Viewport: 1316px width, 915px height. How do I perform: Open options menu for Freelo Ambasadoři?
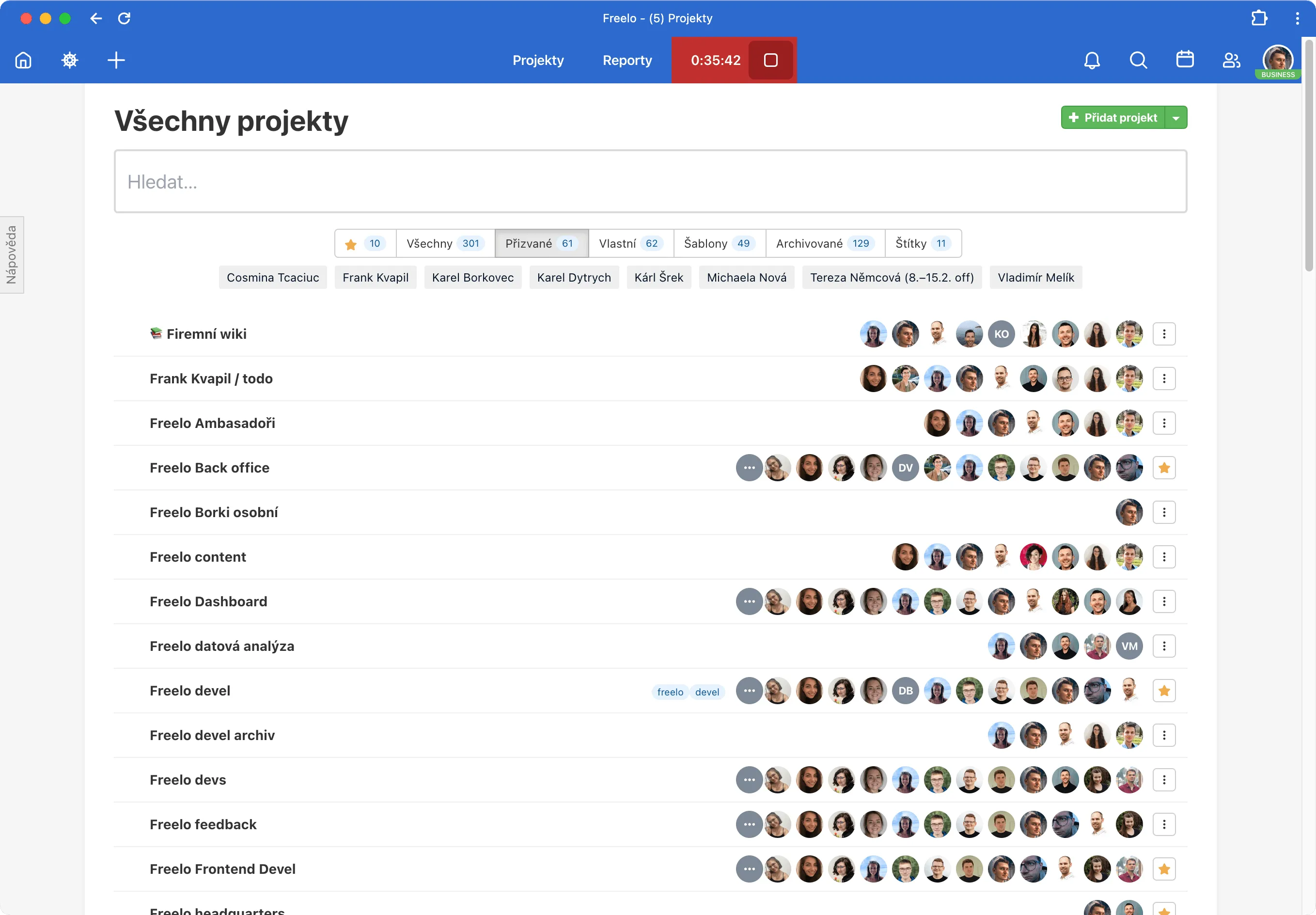click(x=1164, y=423)
